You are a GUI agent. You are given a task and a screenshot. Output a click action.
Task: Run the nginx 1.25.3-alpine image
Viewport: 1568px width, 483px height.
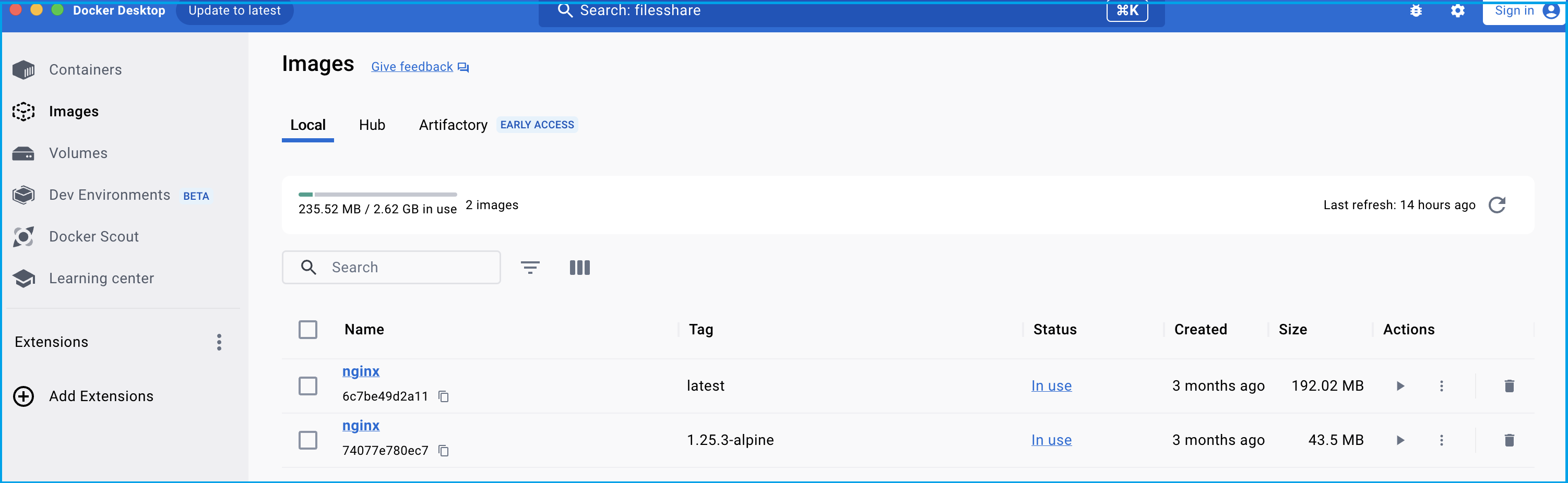point(1400,440)
